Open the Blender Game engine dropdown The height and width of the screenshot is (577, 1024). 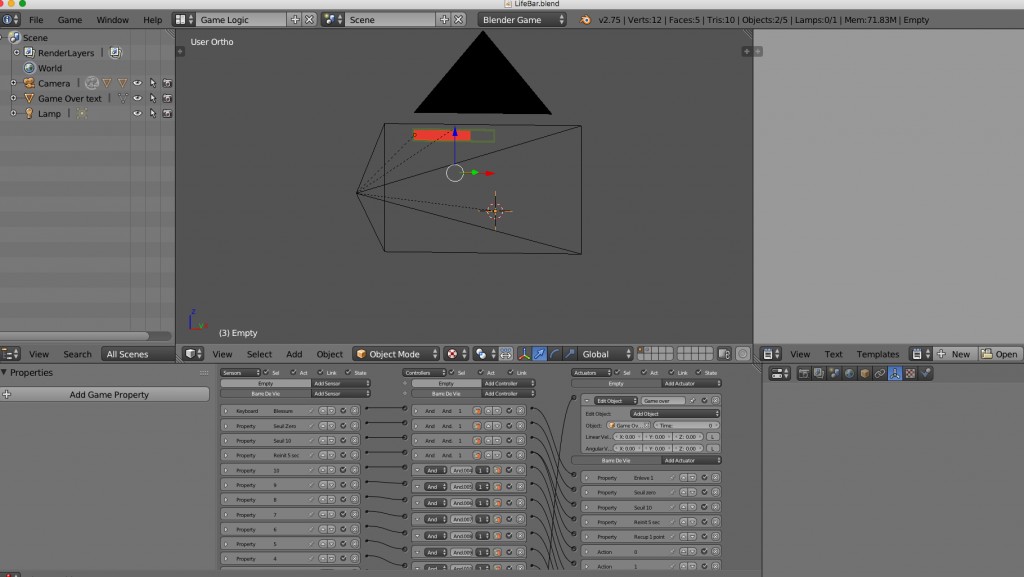click(521, 20)
